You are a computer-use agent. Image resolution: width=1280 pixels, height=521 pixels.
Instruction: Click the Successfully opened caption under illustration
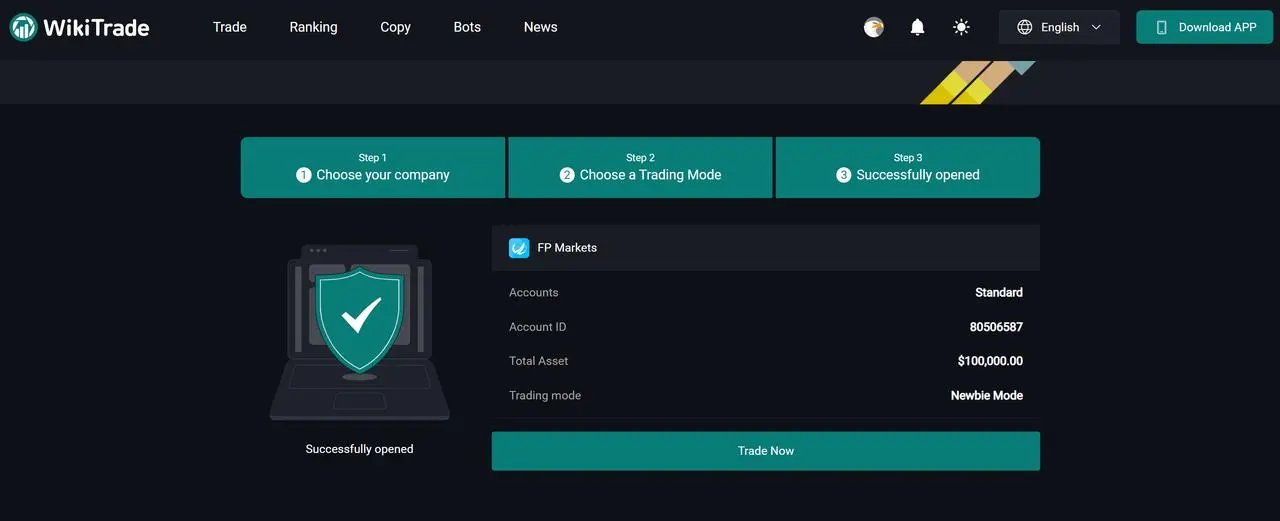[359, 449]
